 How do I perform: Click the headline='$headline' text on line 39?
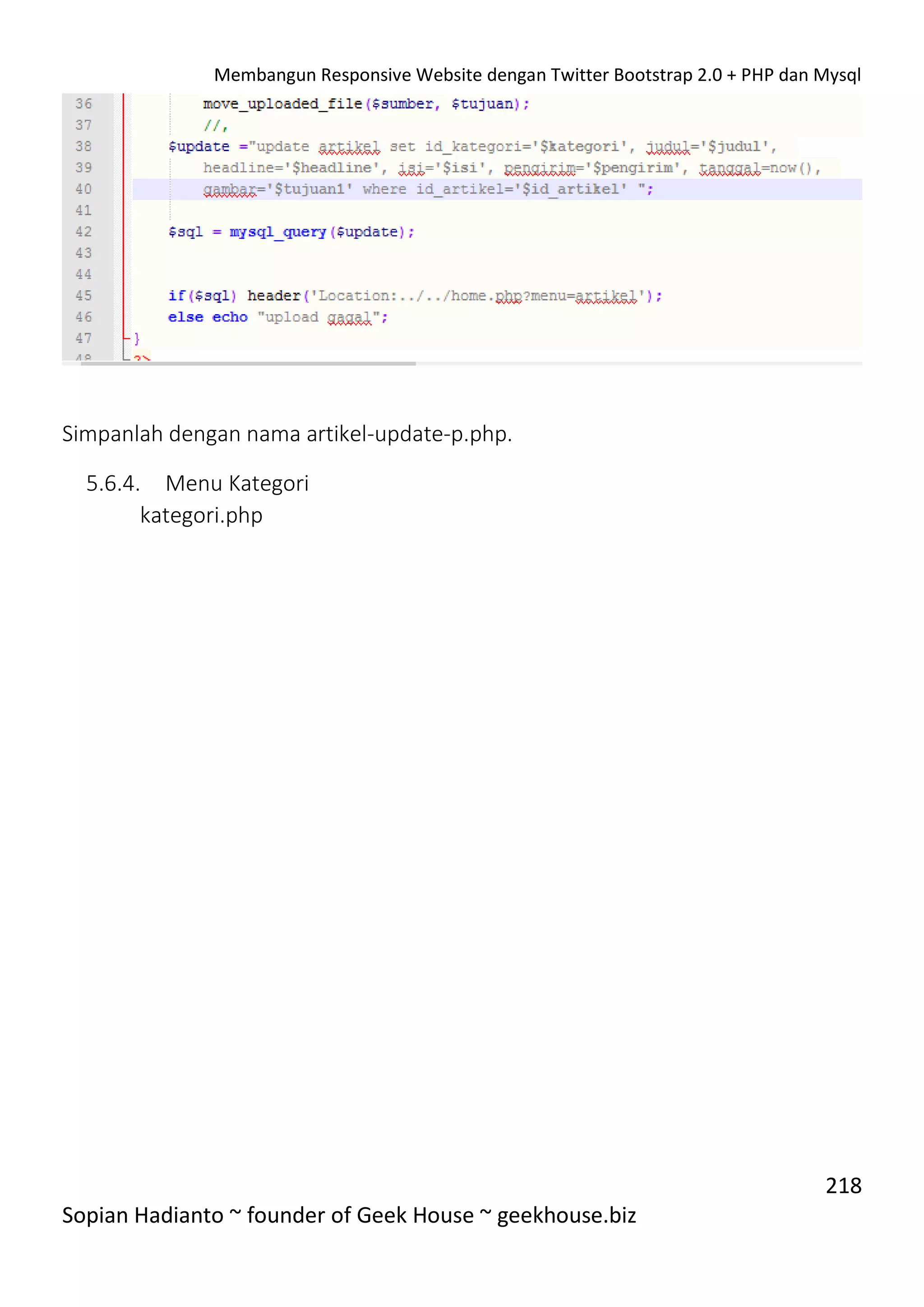pos(291,168)
